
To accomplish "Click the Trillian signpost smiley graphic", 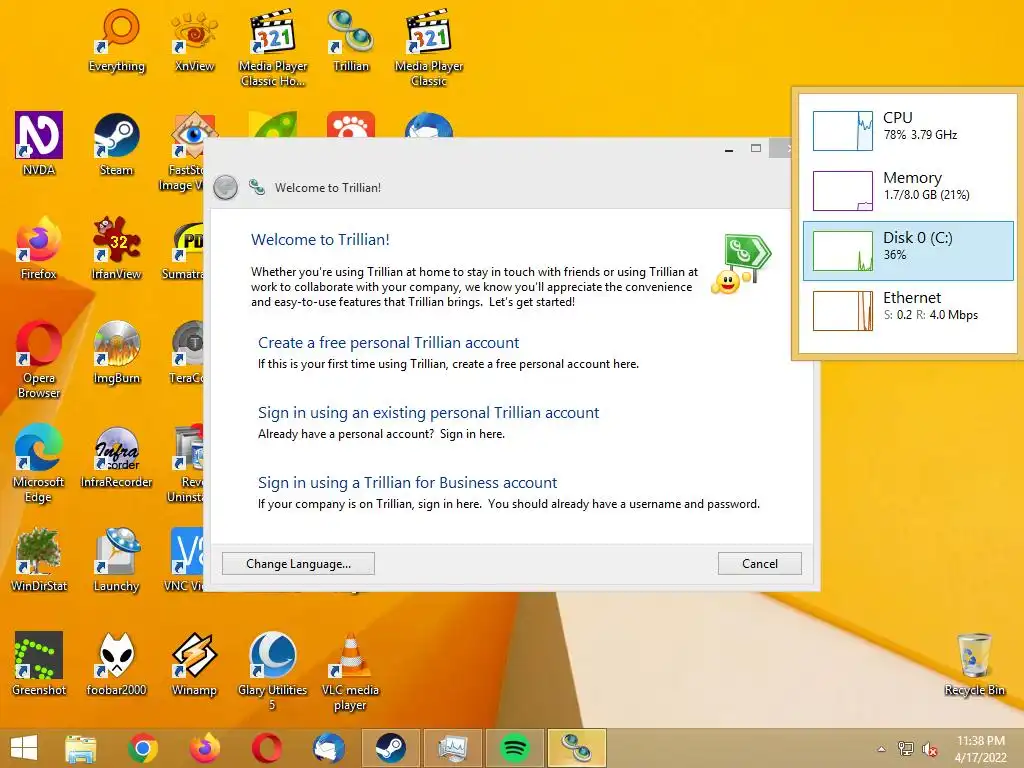I will (x=741, y=264).
